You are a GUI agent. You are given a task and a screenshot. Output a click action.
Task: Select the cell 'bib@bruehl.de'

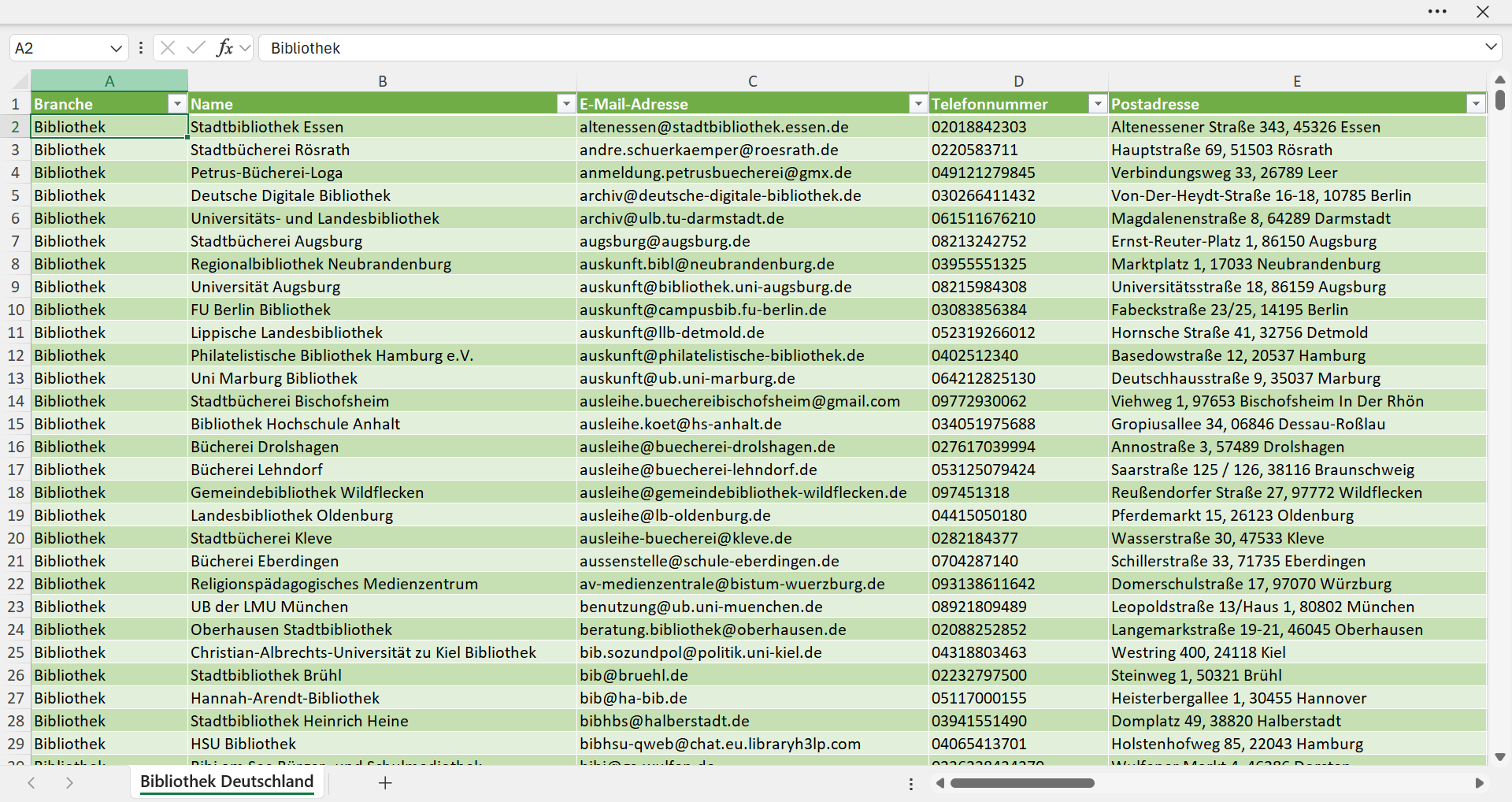coord(753,675)
